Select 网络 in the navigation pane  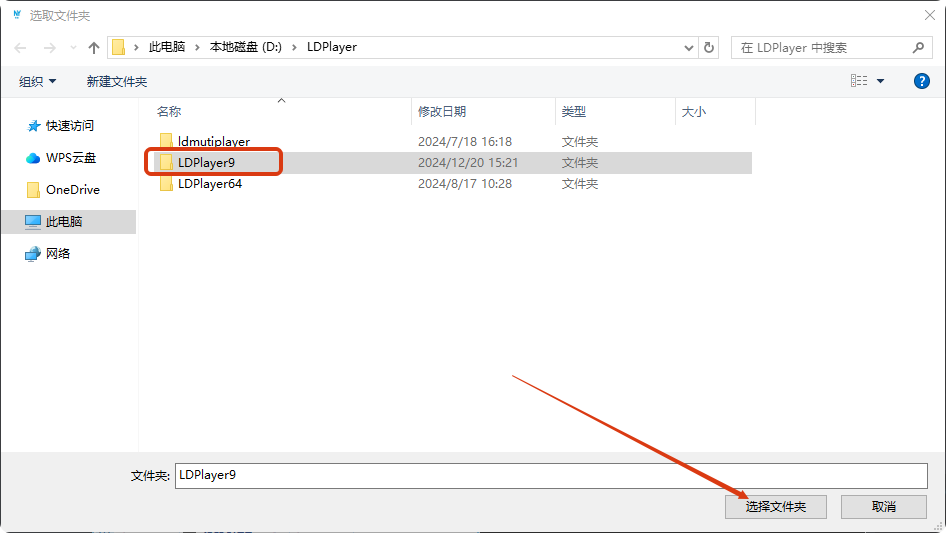pos(58,254)
